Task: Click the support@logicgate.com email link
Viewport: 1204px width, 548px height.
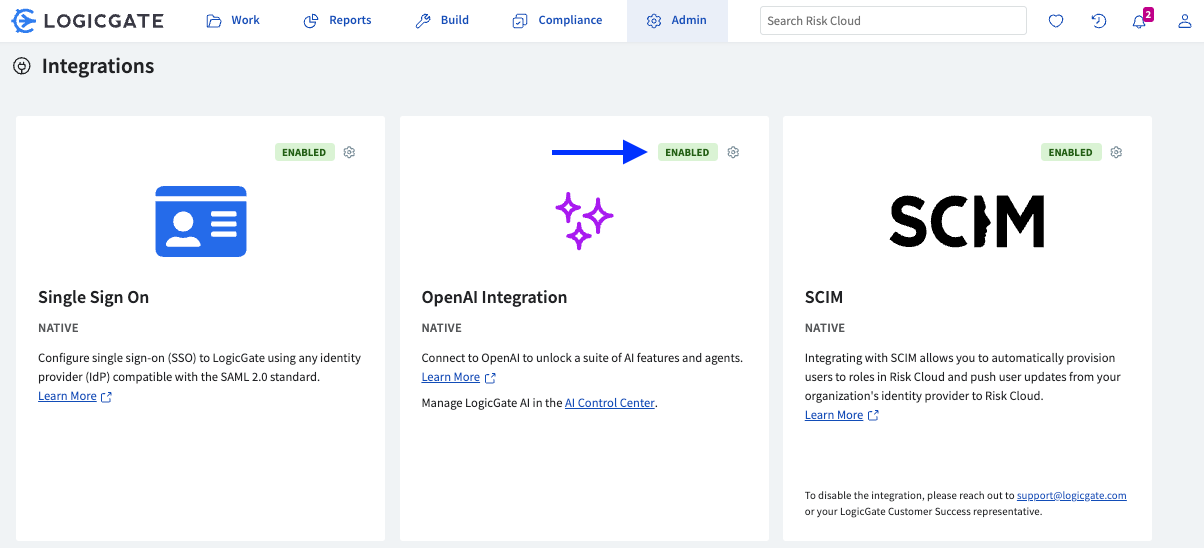Action: click(1072, 495)
